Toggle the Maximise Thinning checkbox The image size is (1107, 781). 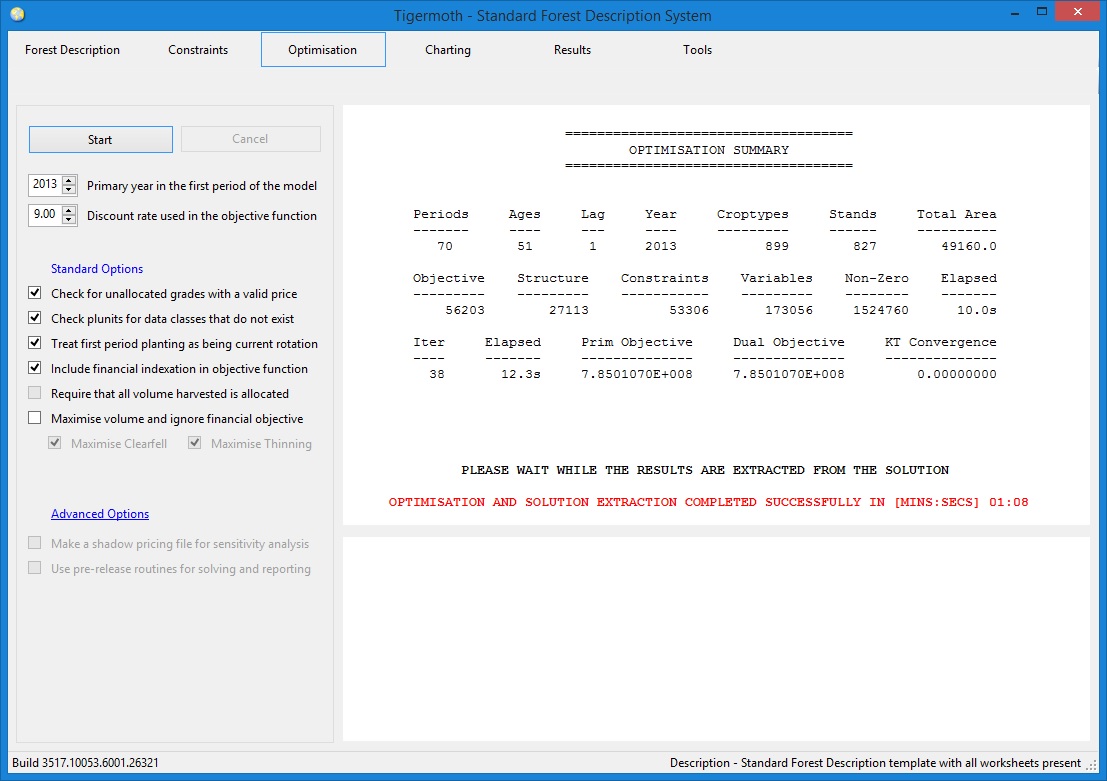click(x=194, y=443)
